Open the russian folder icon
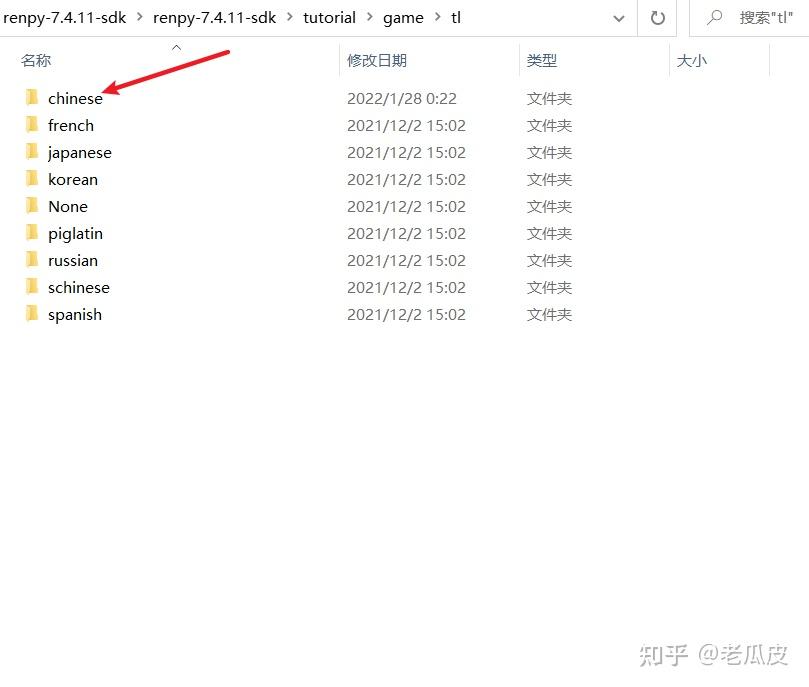Viewport: 809px width, 687px height. coord(32,260)
